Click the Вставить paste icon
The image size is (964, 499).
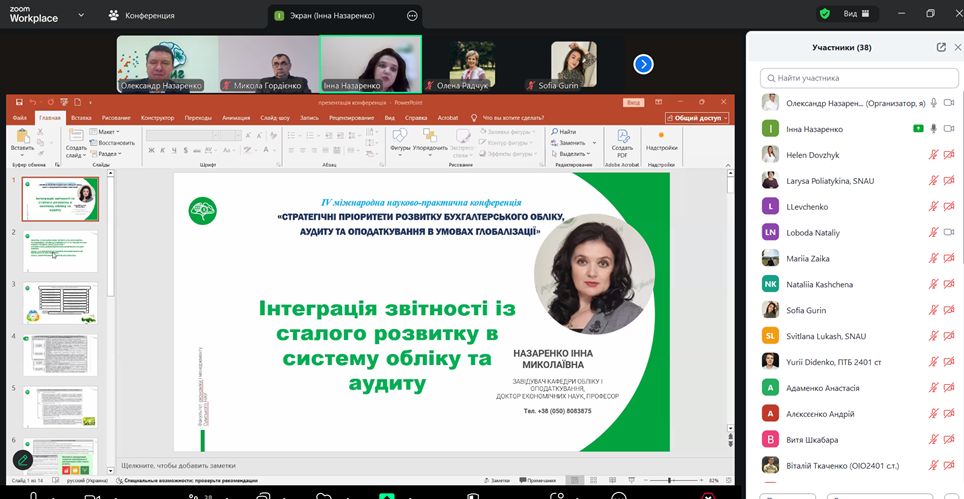[x=21, y=143]
